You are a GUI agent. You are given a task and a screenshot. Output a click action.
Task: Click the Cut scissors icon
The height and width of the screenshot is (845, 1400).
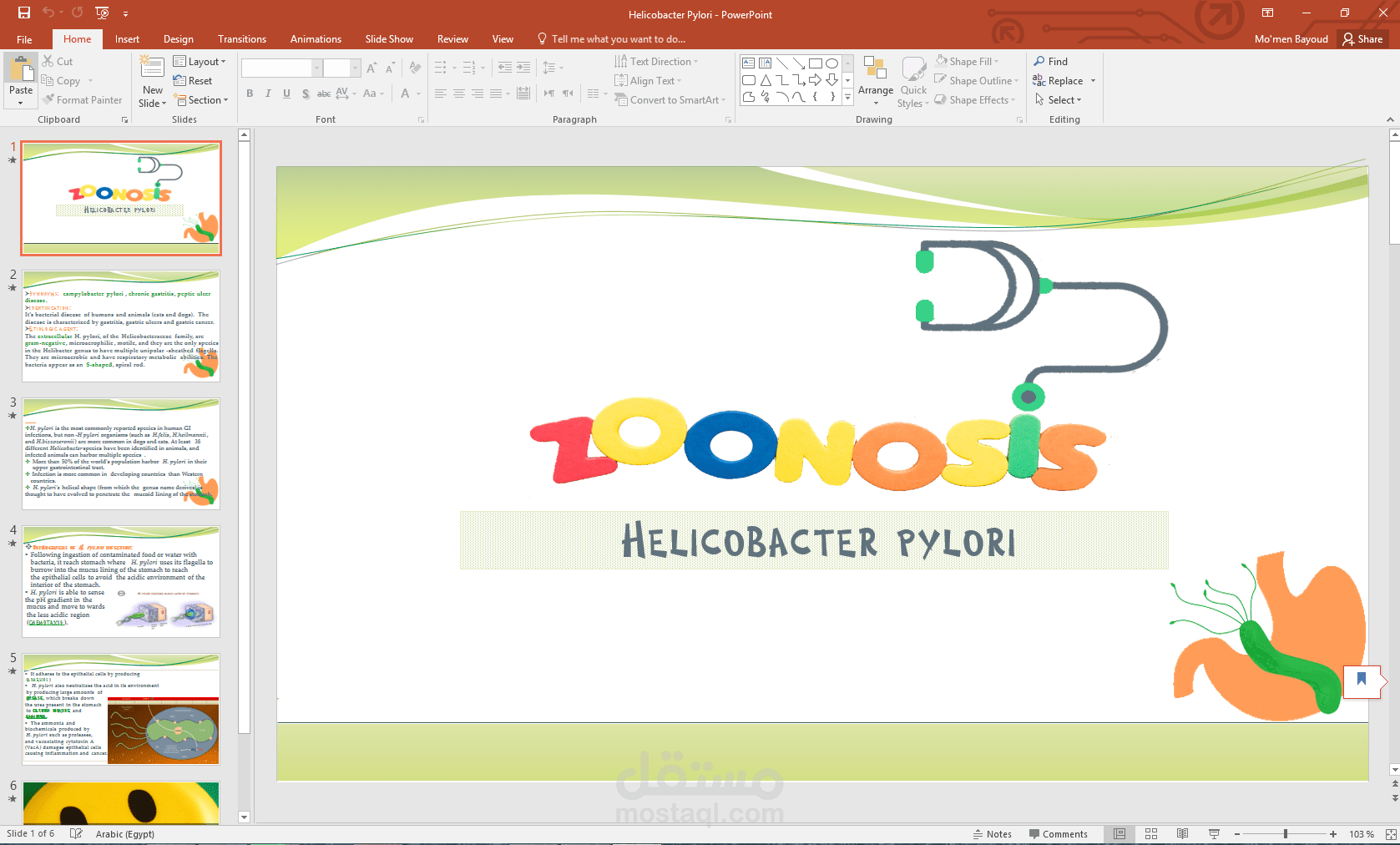click(x=48, y=62)
